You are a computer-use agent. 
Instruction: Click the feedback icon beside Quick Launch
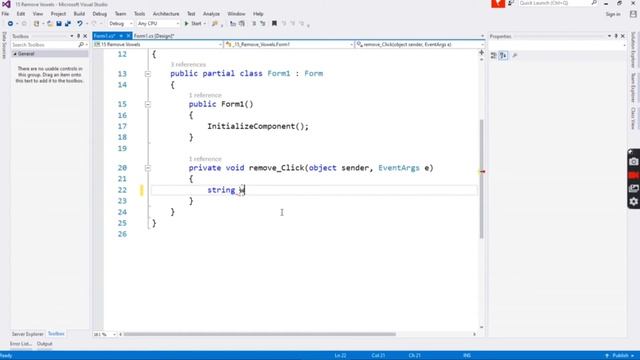tap(511, 3)
